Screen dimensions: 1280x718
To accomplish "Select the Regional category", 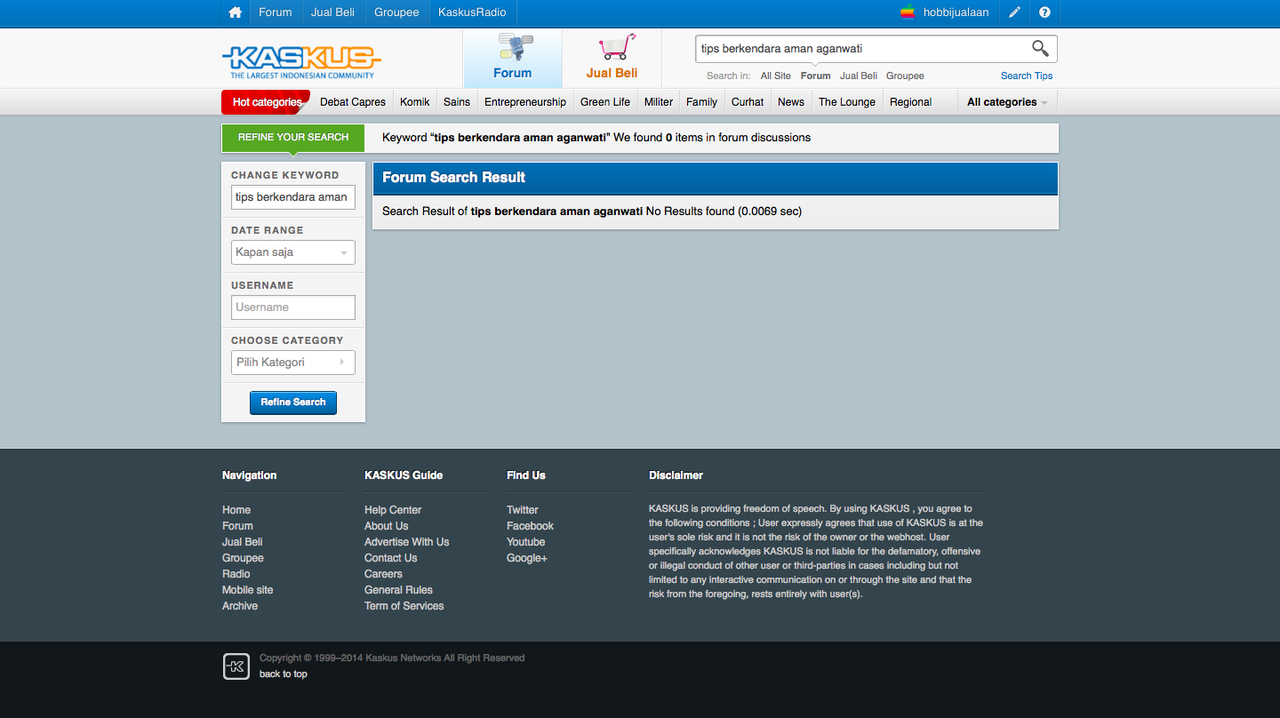I will (x=911, y=102).
